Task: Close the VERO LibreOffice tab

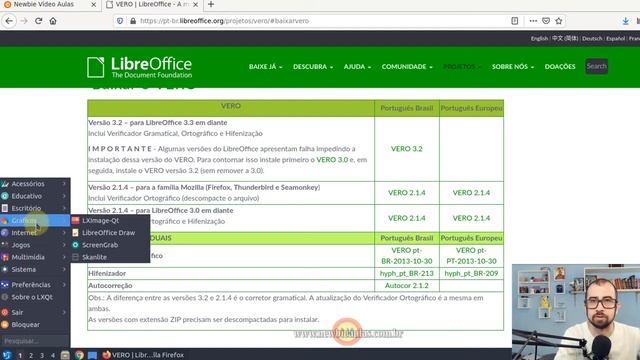Action: coord(196,4)
